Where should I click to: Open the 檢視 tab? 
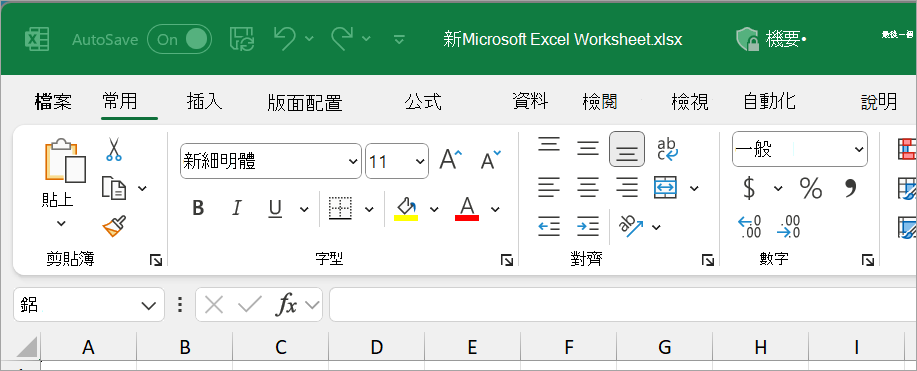tap(690, 102)
